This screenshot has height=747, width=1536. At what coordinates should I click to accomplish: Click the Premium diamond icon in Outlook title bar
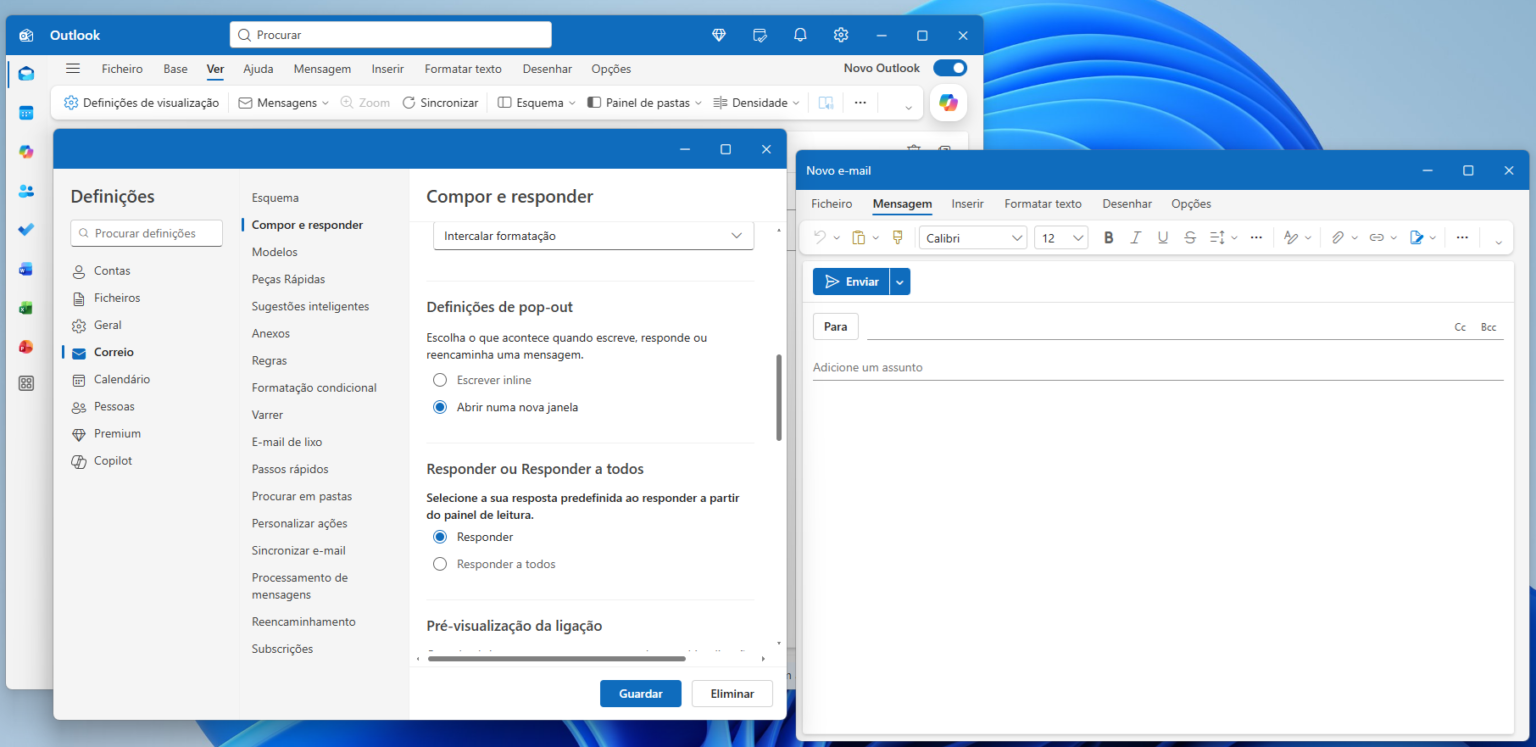coord(719,35)
